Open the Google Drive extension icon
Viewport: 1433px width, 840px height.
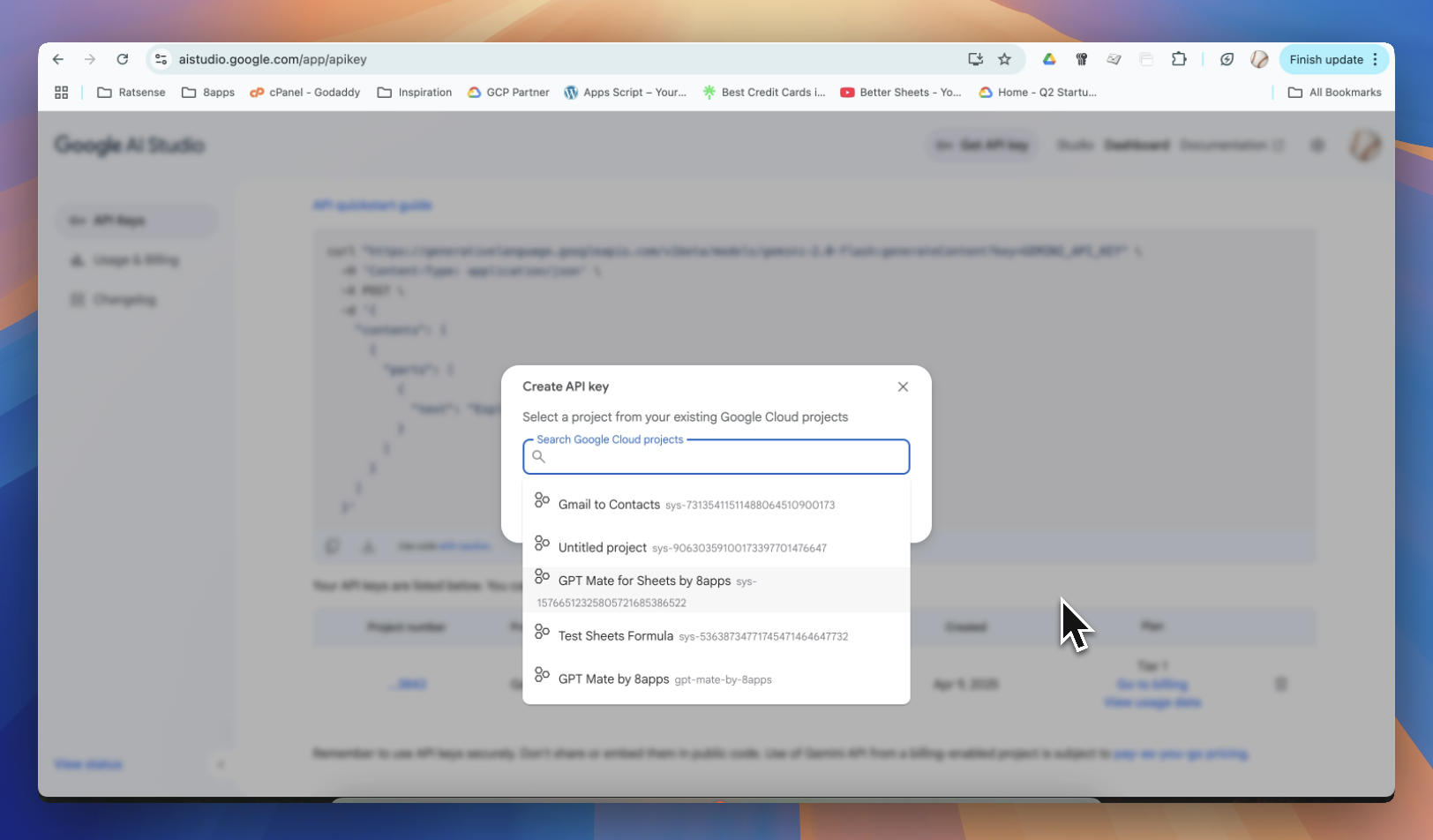click(x=1049, y=59)
